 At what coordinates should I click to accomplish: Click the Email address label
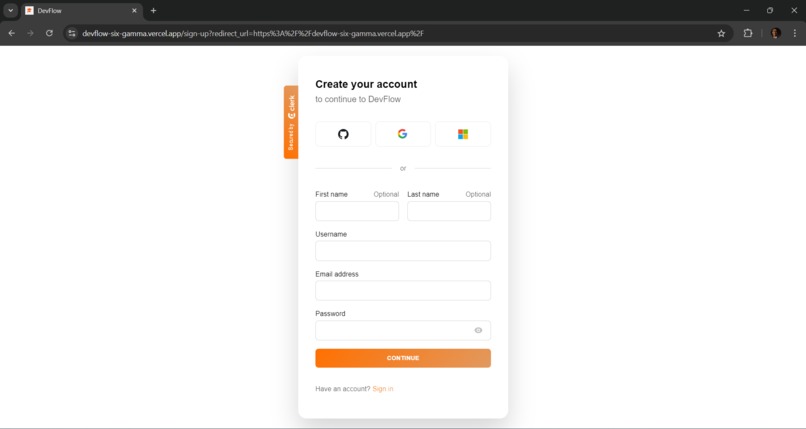[337, 274]
